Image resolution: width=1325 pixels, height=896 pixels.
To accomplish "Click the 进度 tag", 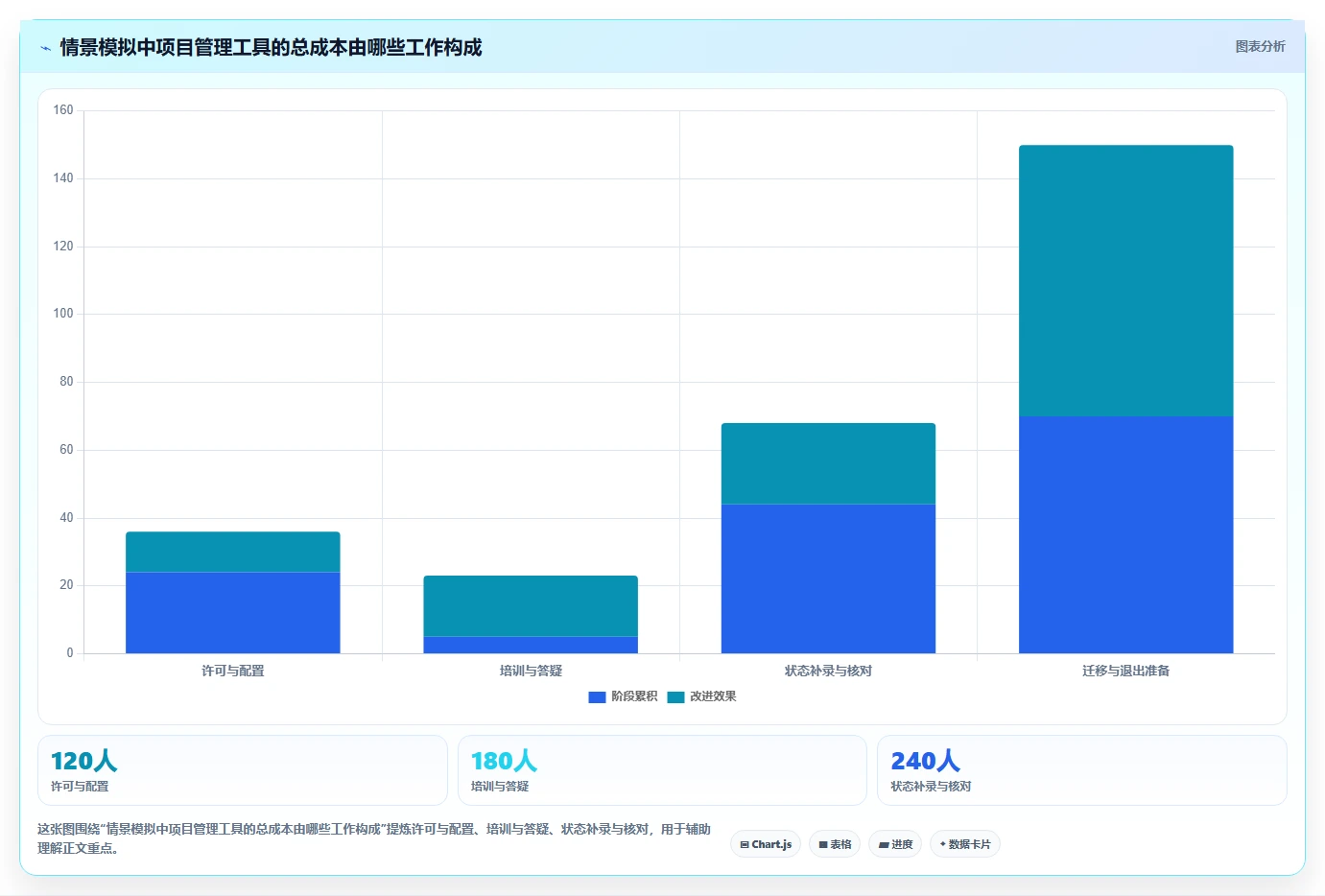I will pyautogui.click(x=895, y=844).
